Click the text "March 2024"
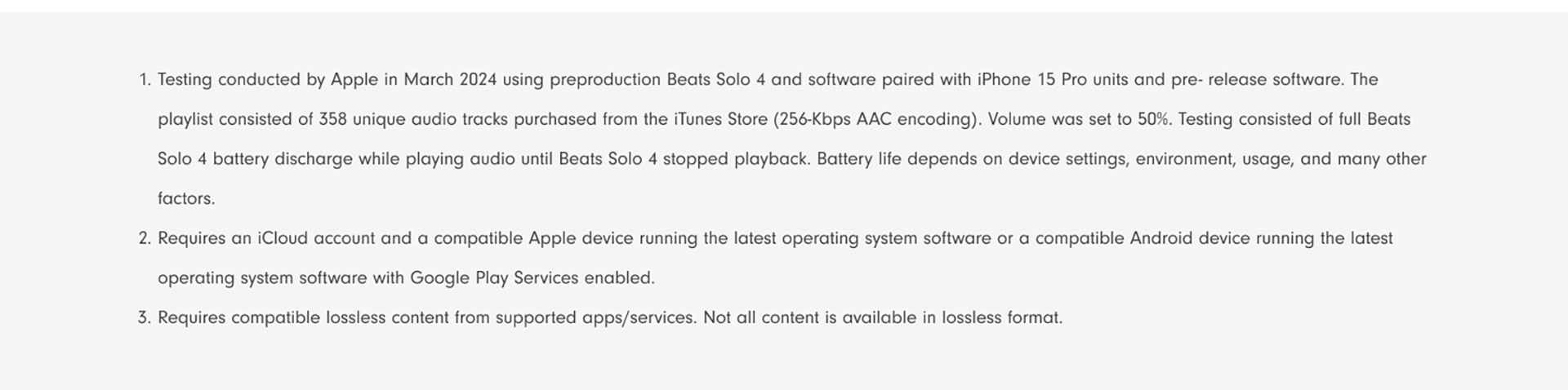 [x=450, y=80]
